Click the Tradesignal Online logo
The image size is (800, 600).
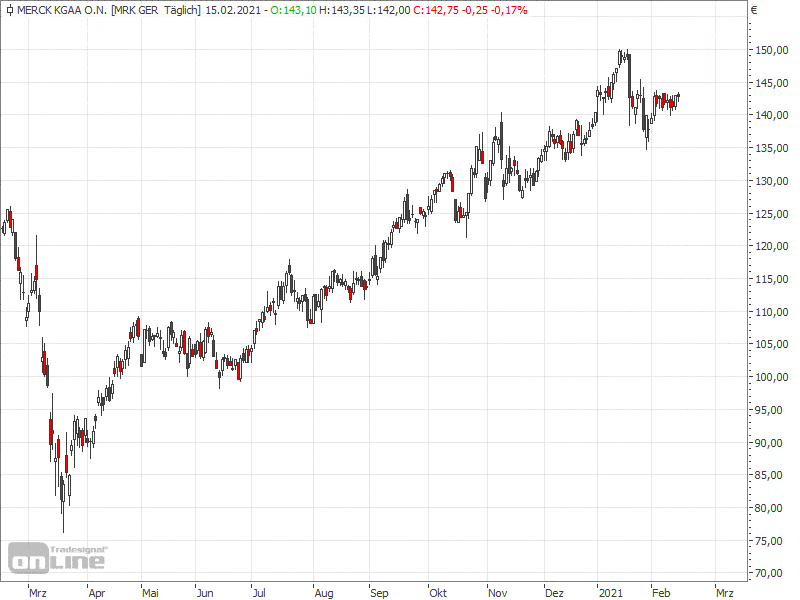pos(58,558)
